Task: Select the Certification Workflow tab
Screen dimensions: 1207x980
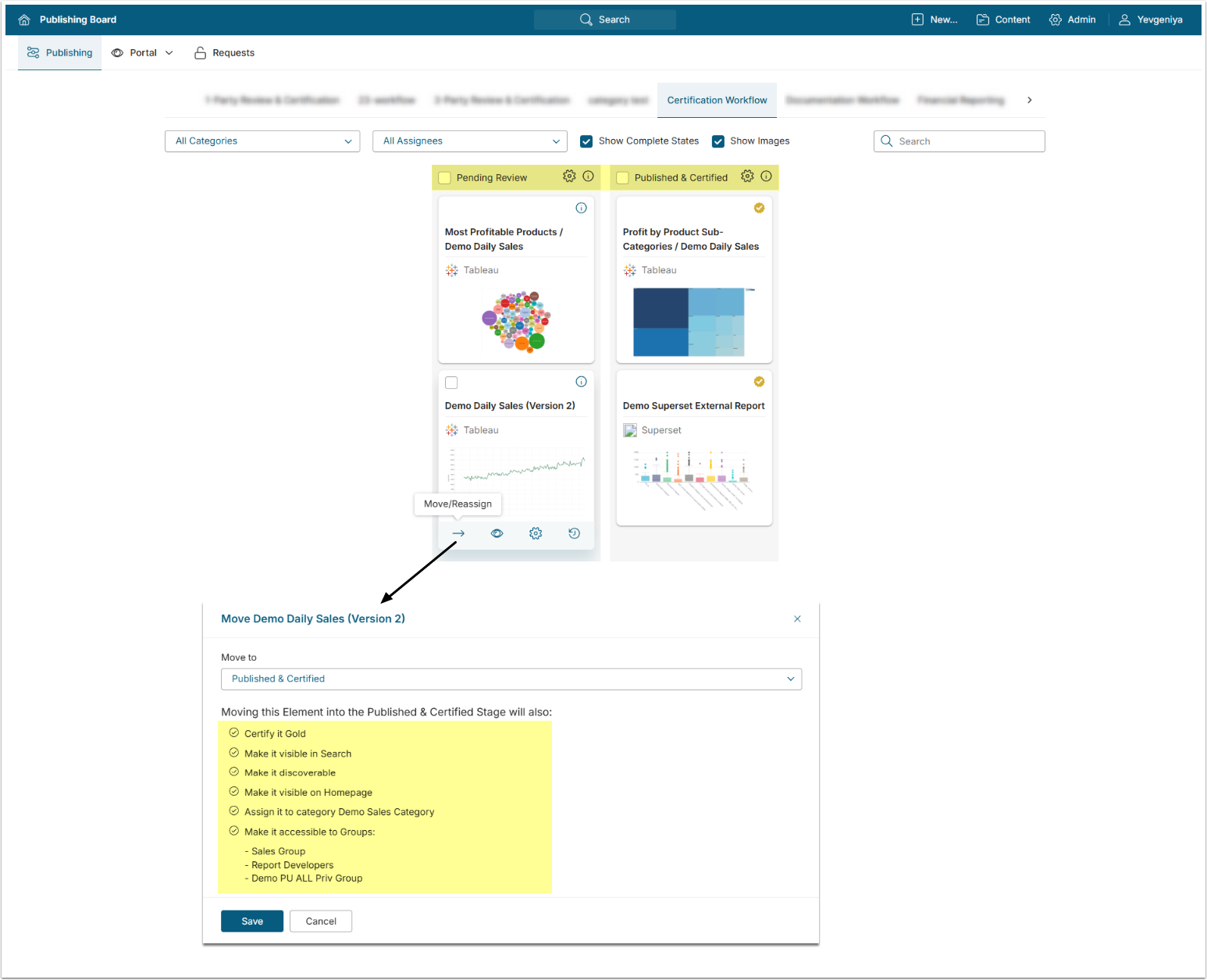Action: (x=717, y=100)
